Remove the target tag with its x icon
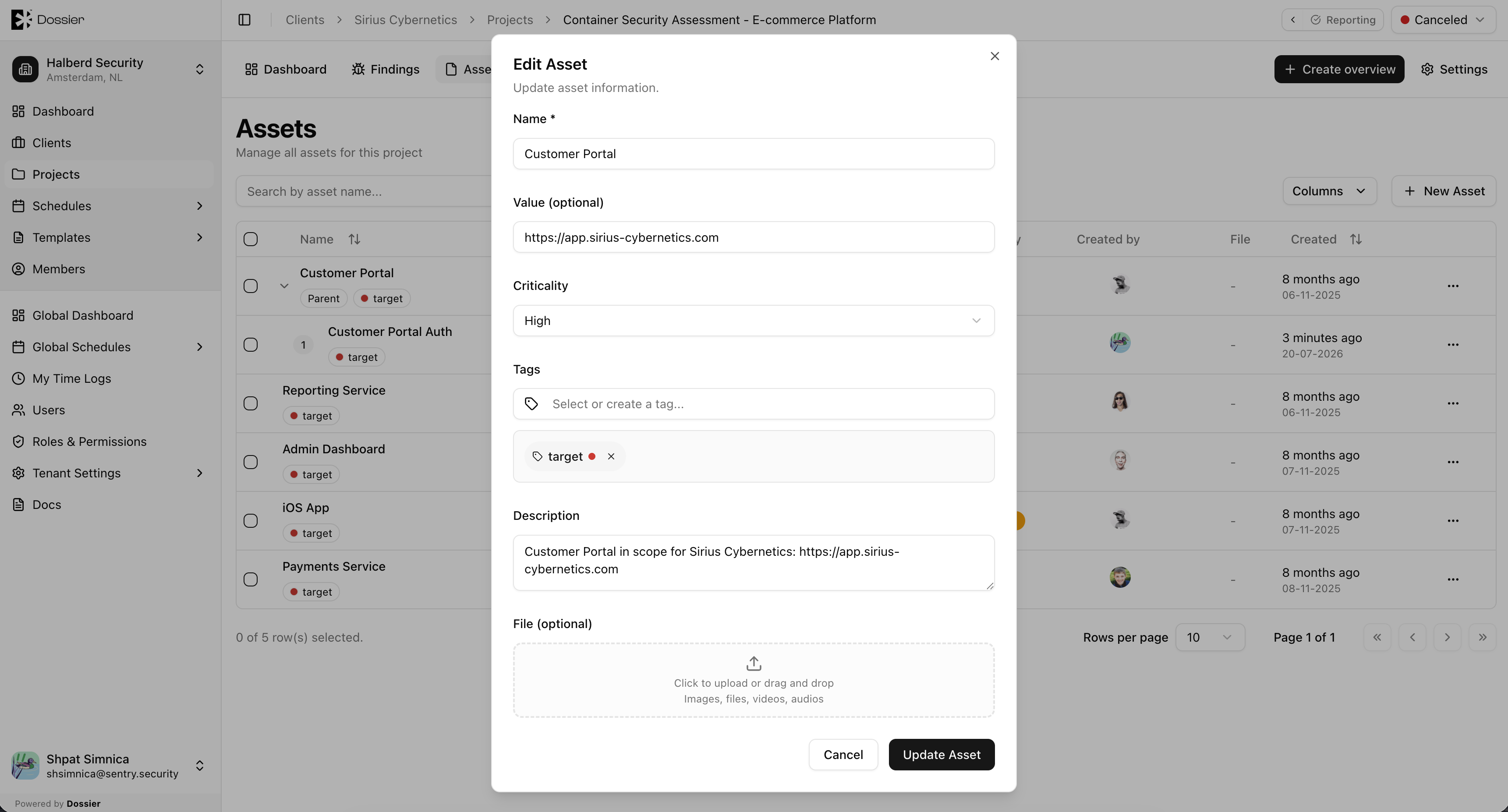Viewport: 1508px width, 812px height. point(611,456)
